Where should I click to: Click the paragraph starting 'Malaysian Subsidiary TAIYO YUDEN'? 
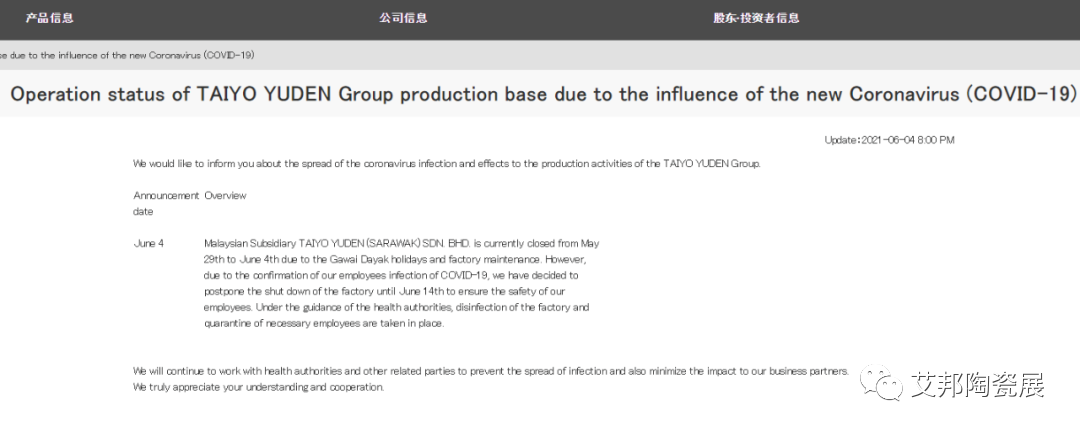click(x=402, y=283)
